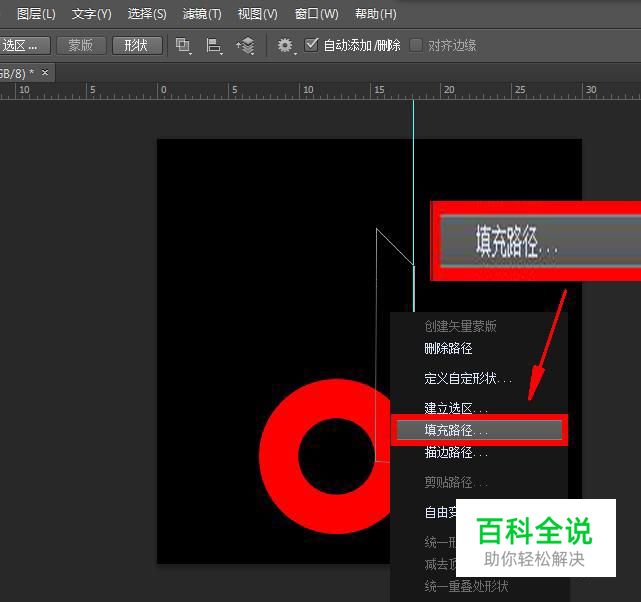Click the 选区... button
The height and width of the screenshot is (602, 641).
[23, 45]
